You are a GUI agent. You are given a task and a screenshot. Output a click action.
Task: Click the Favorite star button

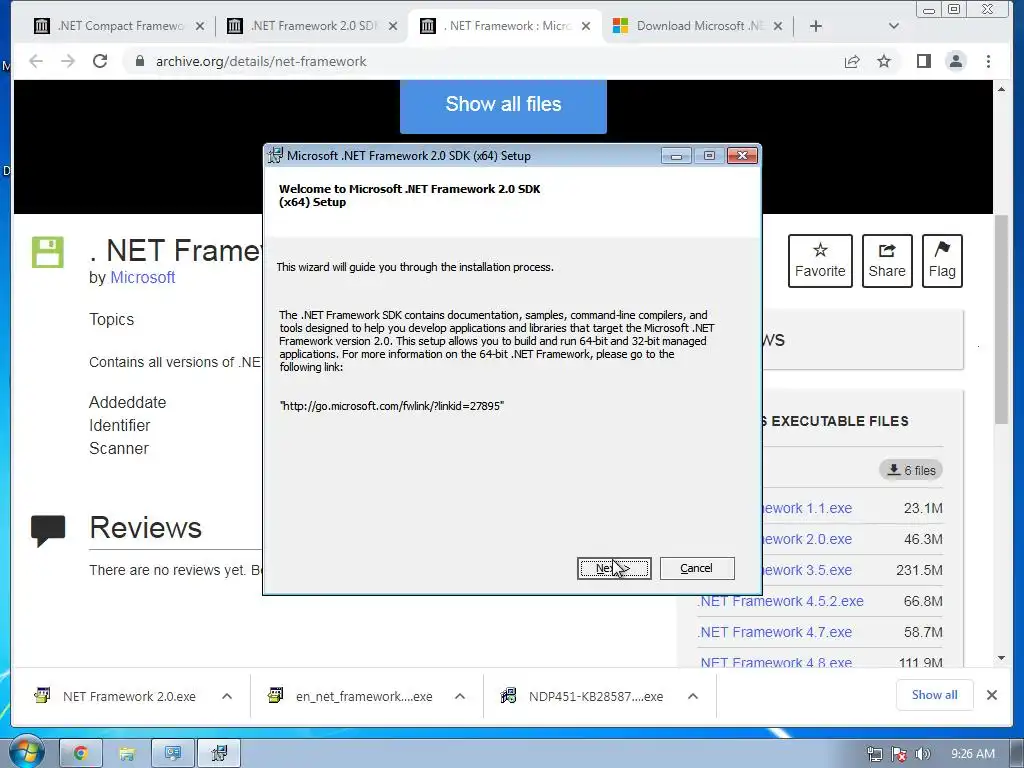pyautogui.click(x=820, y=261)
